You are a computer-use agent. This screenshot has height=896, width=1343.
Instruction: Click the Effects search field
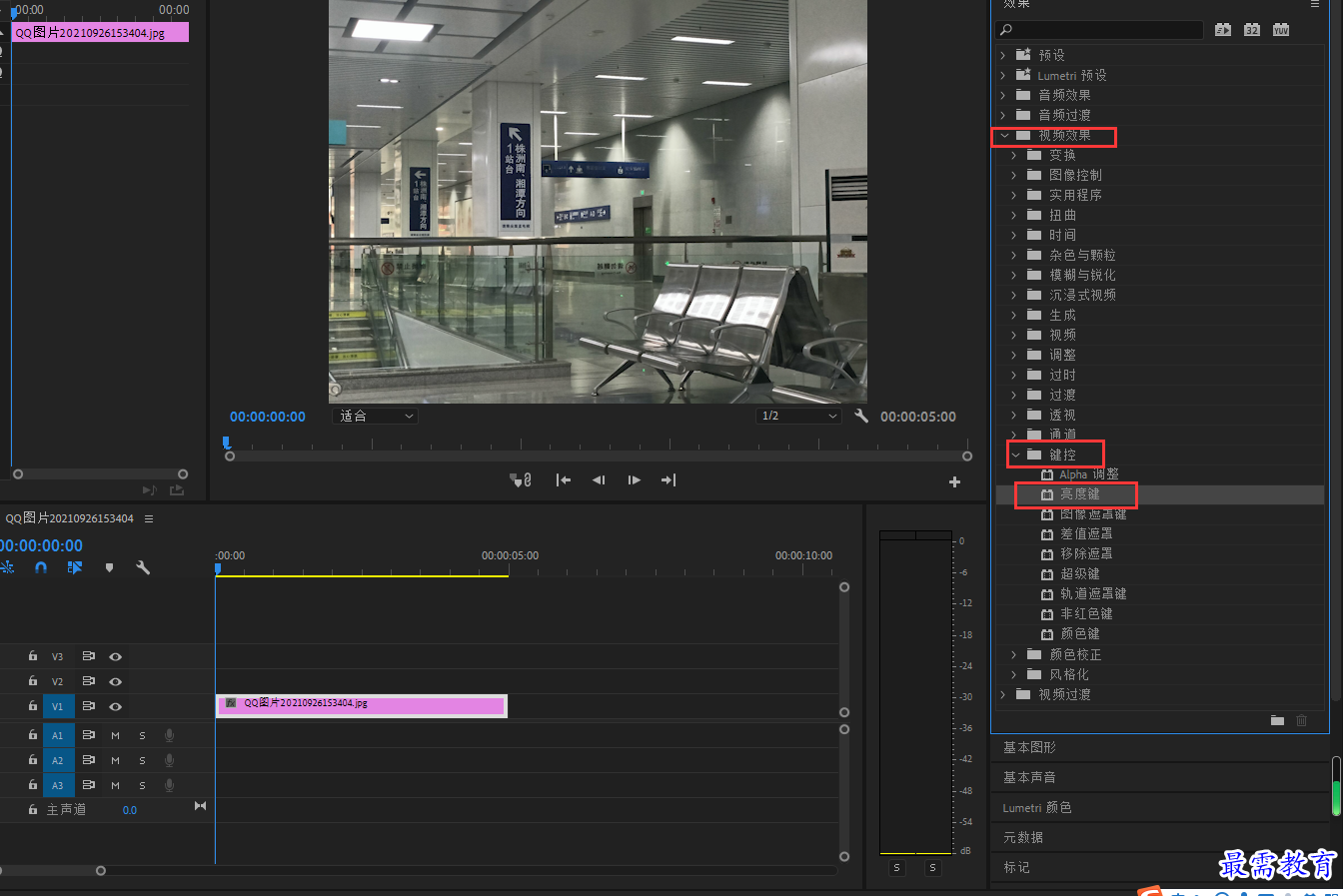(1100, 30)
